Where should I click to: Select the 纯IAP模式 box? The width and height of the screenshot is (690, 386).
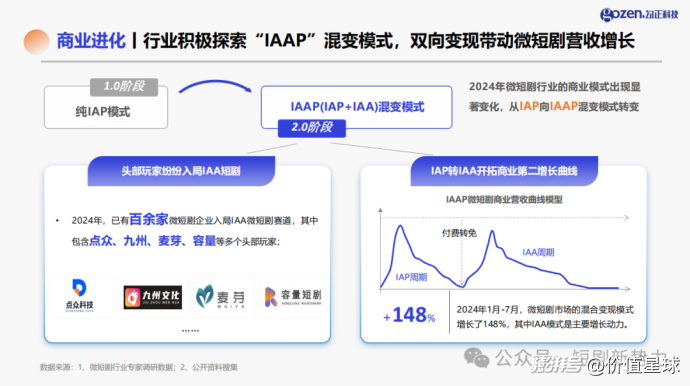click(106, 108)
